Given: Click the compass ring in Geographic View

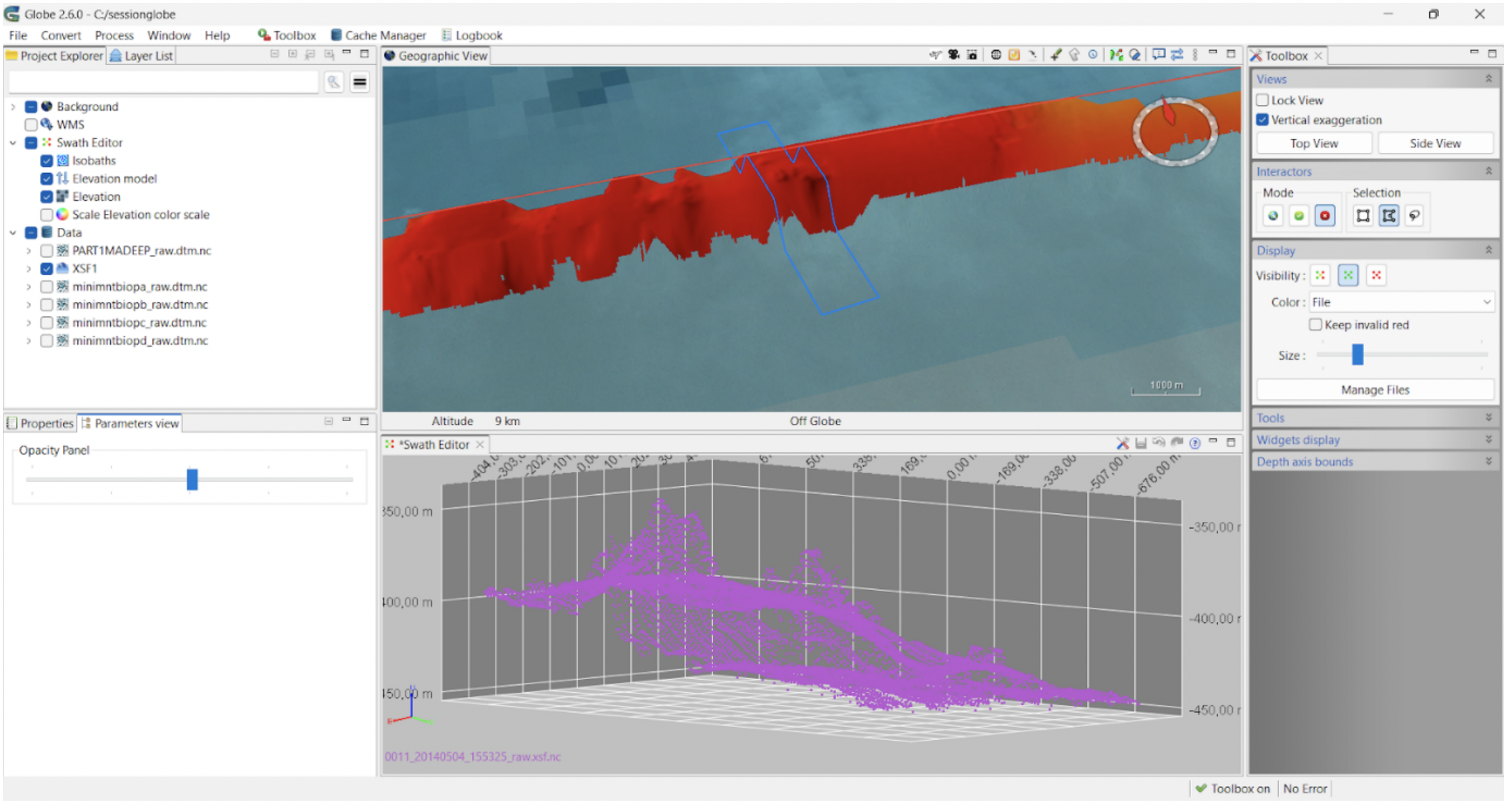Looking at the screenshot, I should tap(1174, 132).
